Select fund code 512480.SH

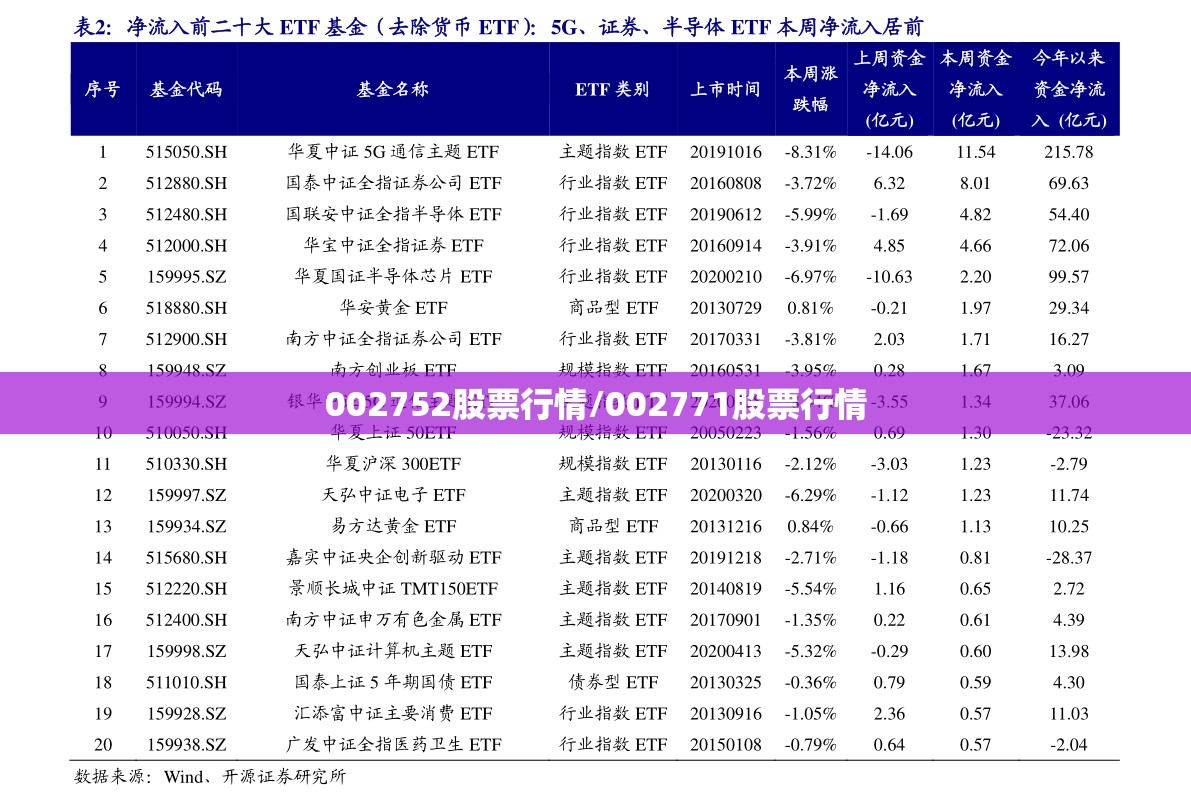pyautogui.click(x=186, y=214)
